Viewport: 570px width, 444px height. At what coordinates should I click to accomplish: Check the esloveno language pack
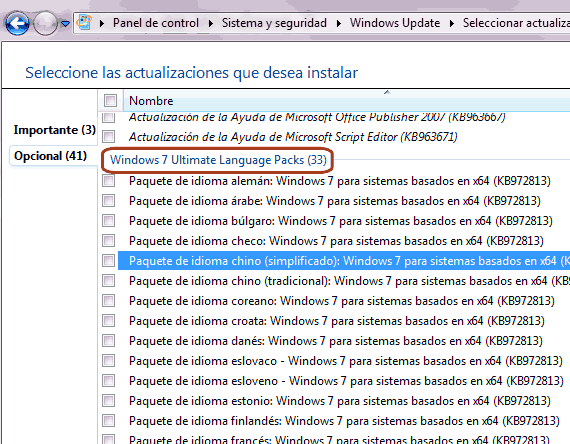109,381
